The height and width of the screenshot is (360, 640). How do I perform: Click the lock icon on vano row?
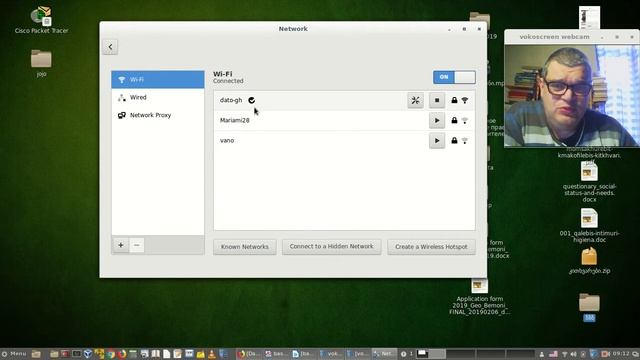(454, 140)
